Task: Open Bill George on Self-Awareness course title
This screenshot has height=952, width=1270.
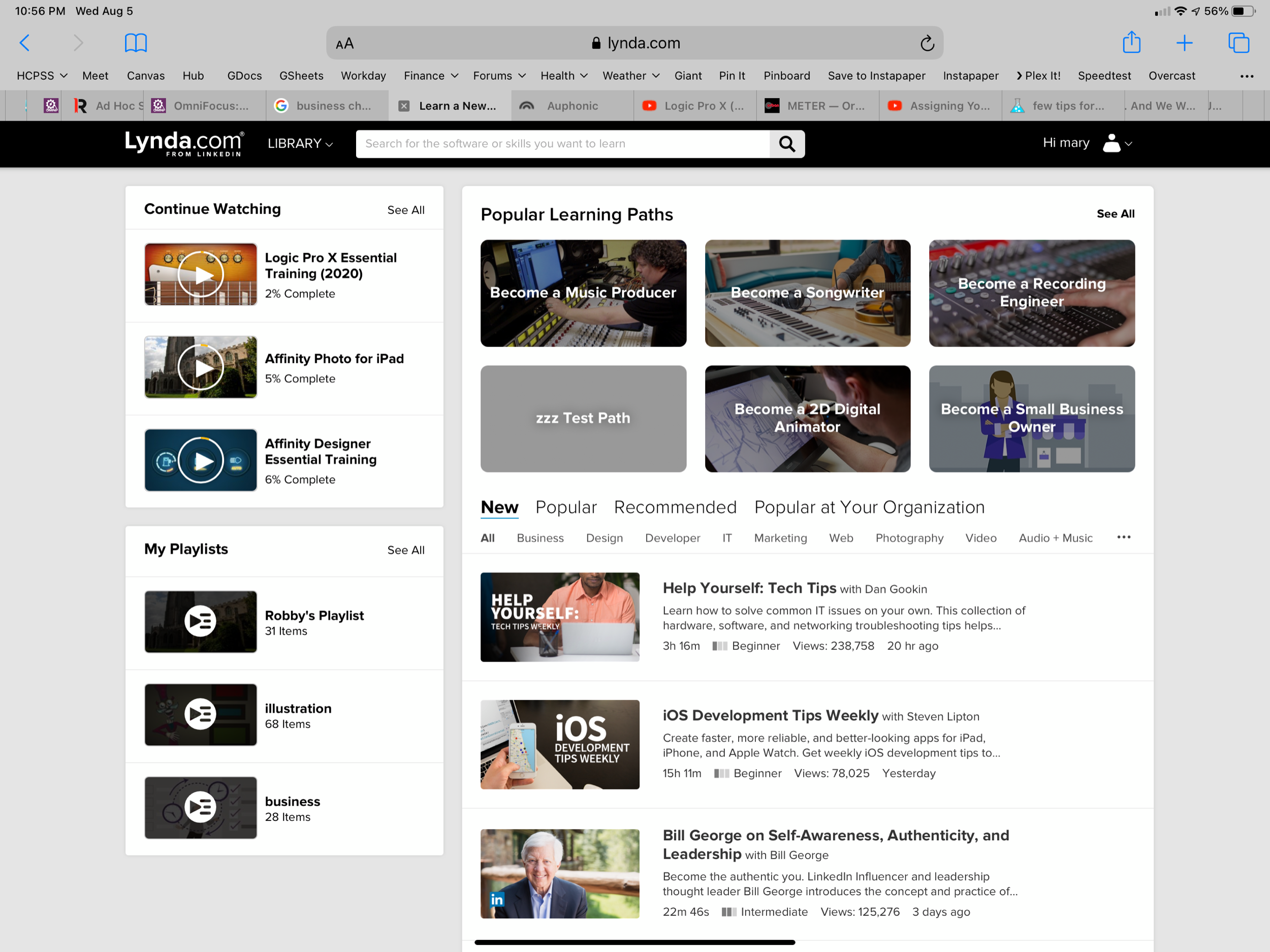Action: [x=835, y=844]
